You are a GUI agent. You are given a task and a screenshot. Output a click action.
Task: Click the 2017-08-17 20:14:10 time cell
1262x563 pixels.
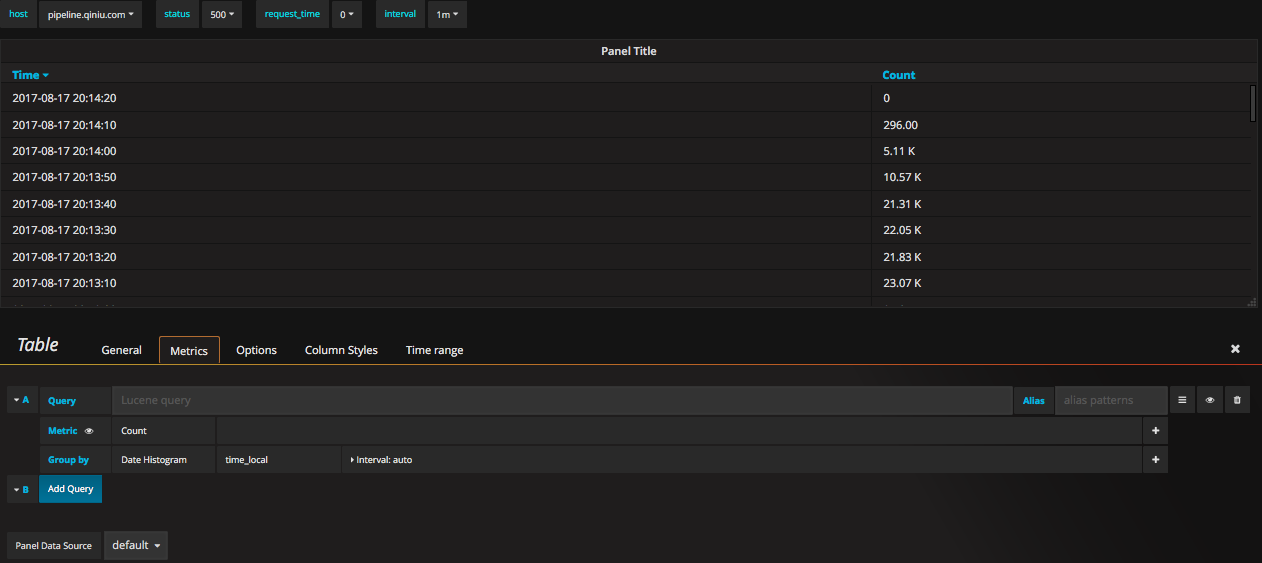[64, 125]
